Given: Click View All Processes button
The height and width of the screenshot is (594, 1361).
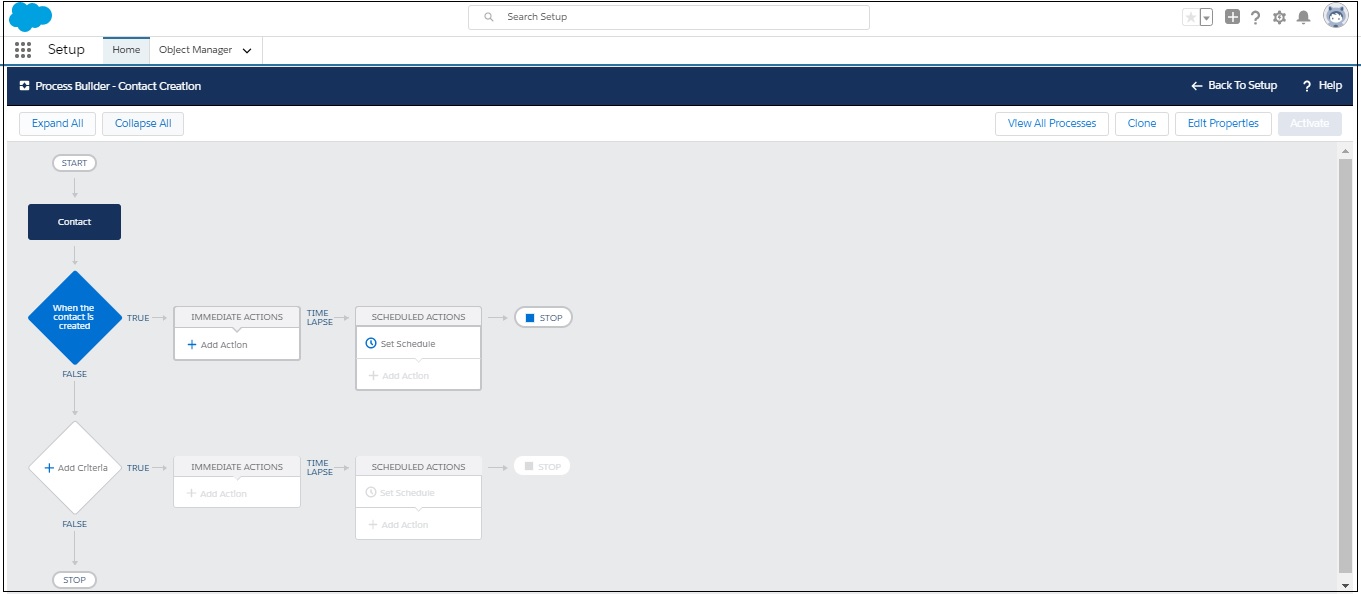Looking at the screenshot, I should pos(1052,124).
